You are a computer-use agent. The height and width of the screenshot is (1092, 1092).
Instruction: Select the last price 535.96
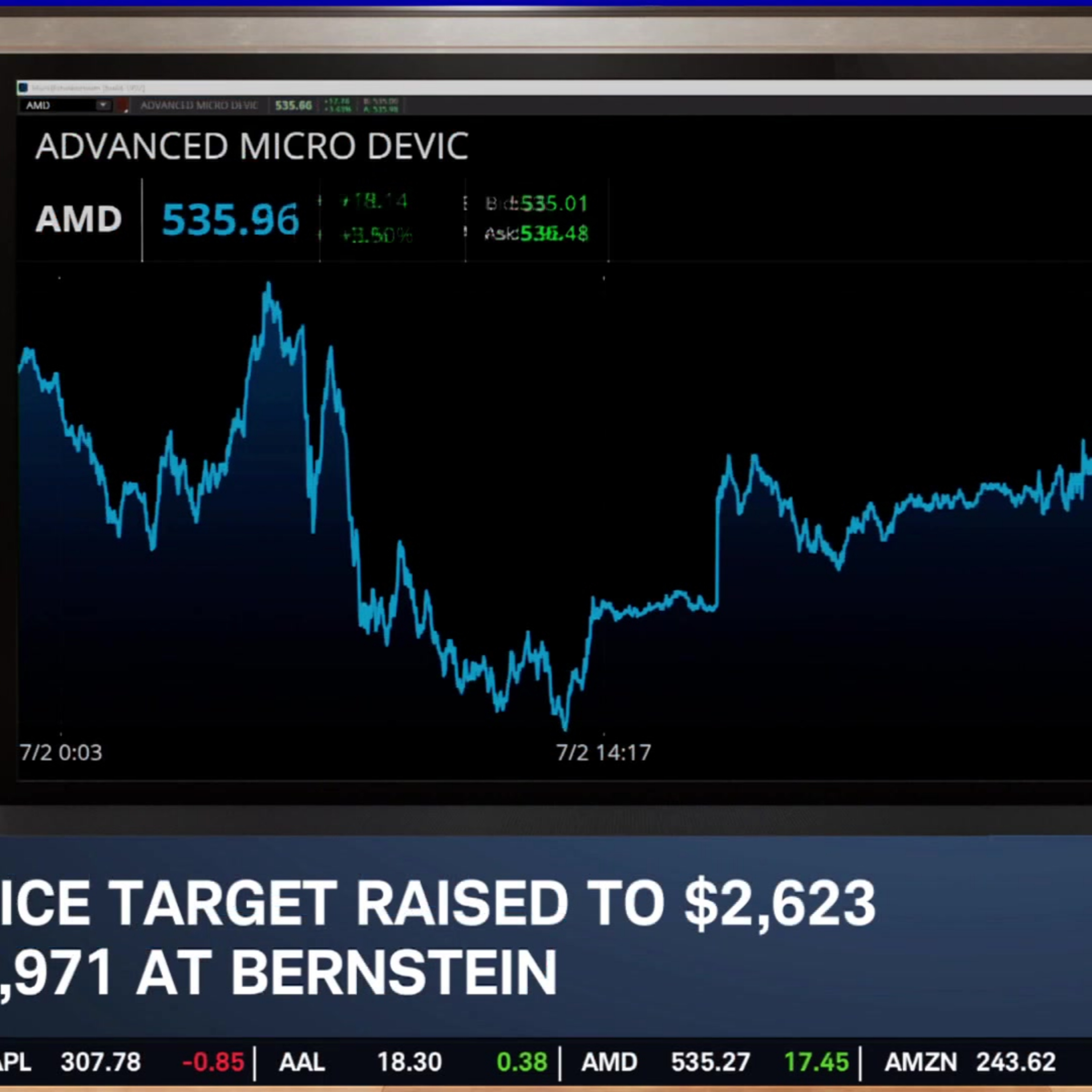coord(231,219)
